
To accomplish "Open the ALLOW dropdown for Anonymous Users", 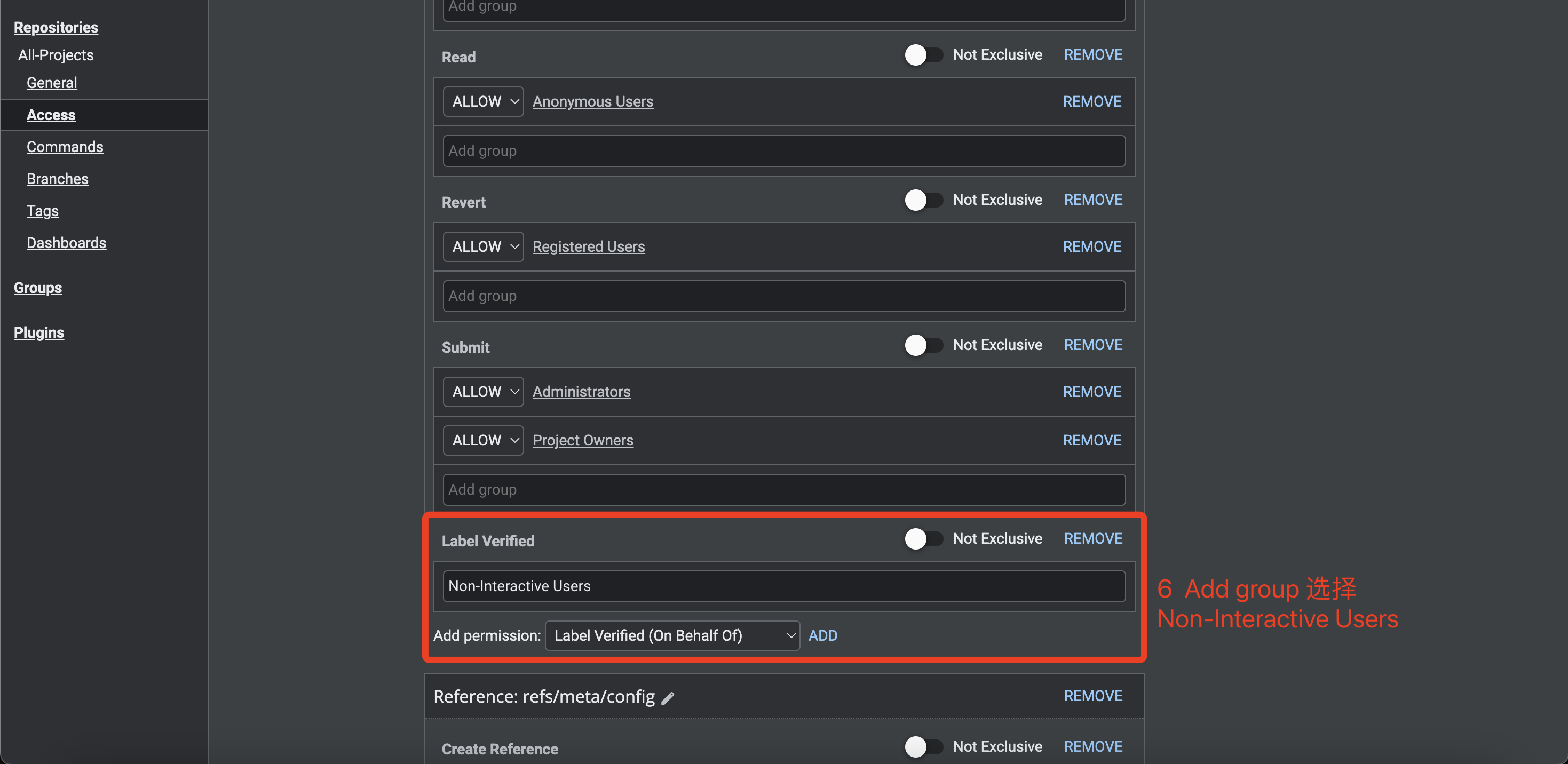I will [484, 101].
